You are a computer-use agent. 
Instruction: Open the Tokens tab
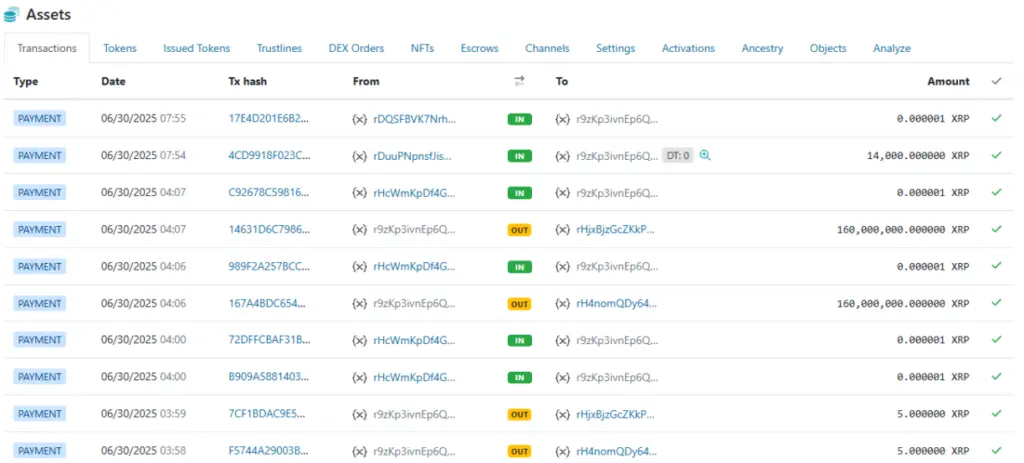(120, 48)
